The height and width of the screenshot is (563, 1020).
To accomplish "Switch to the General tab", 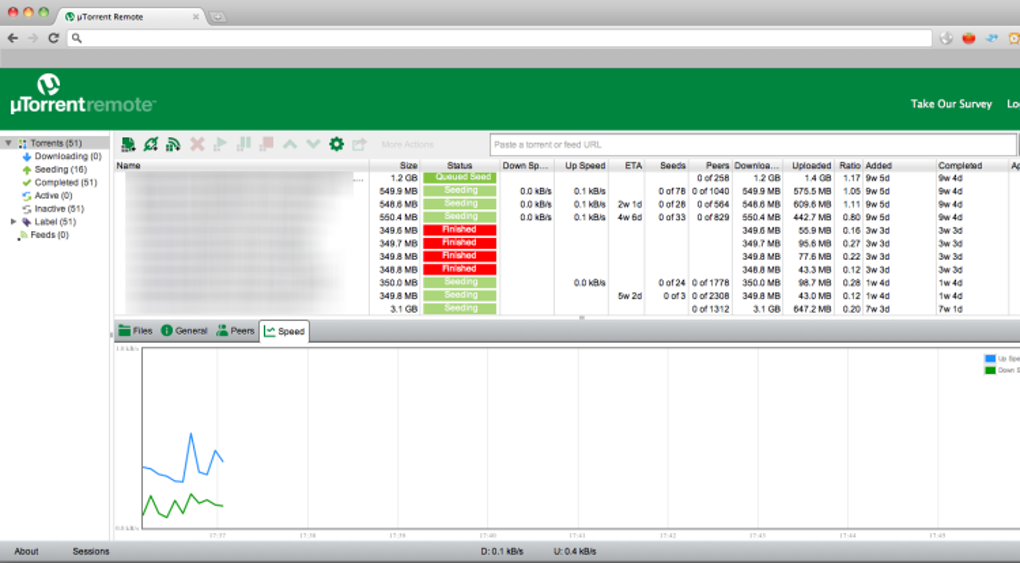I will click(184, 331).
